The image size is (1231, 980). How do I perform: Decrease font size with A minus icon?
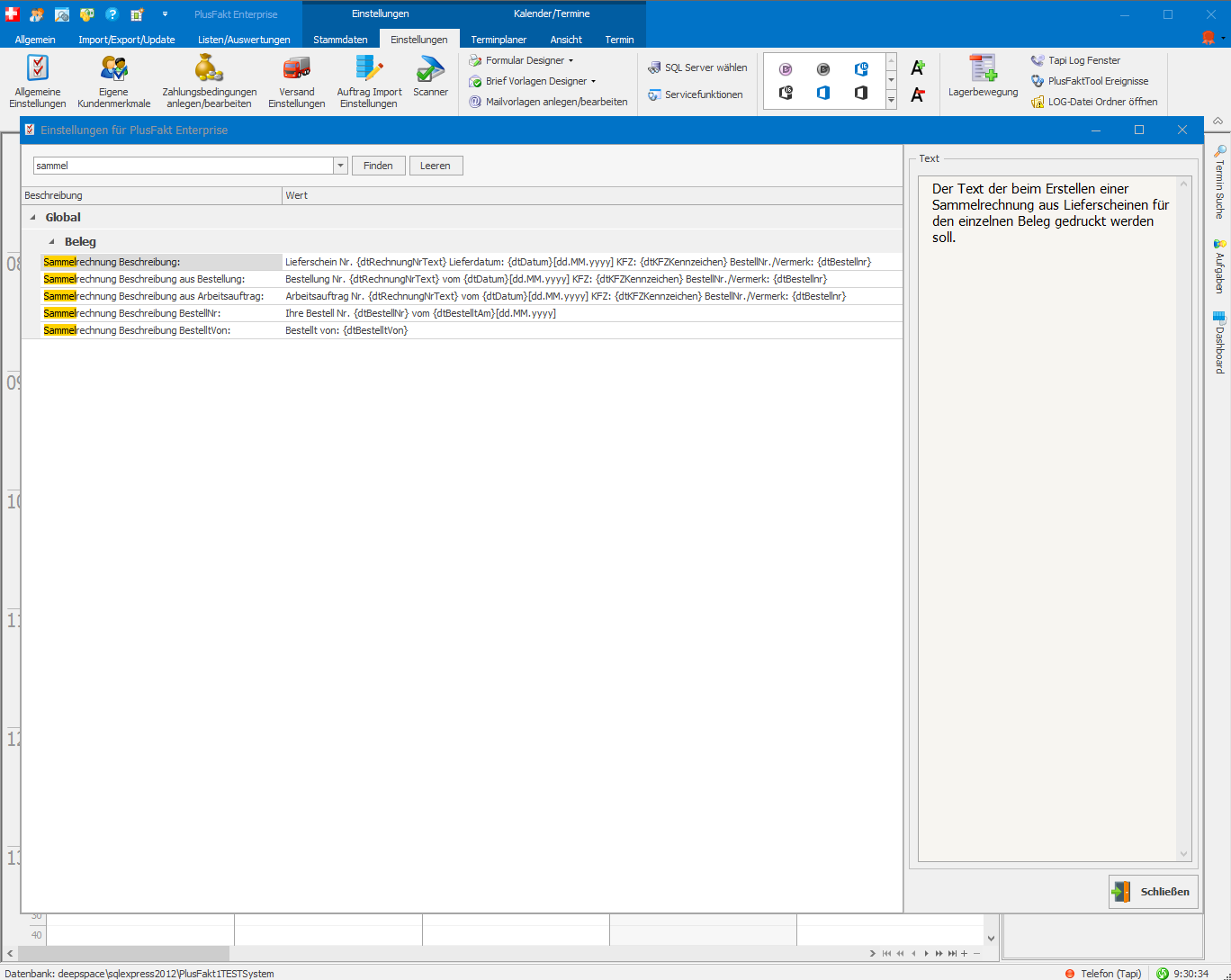tap(918, 94)
